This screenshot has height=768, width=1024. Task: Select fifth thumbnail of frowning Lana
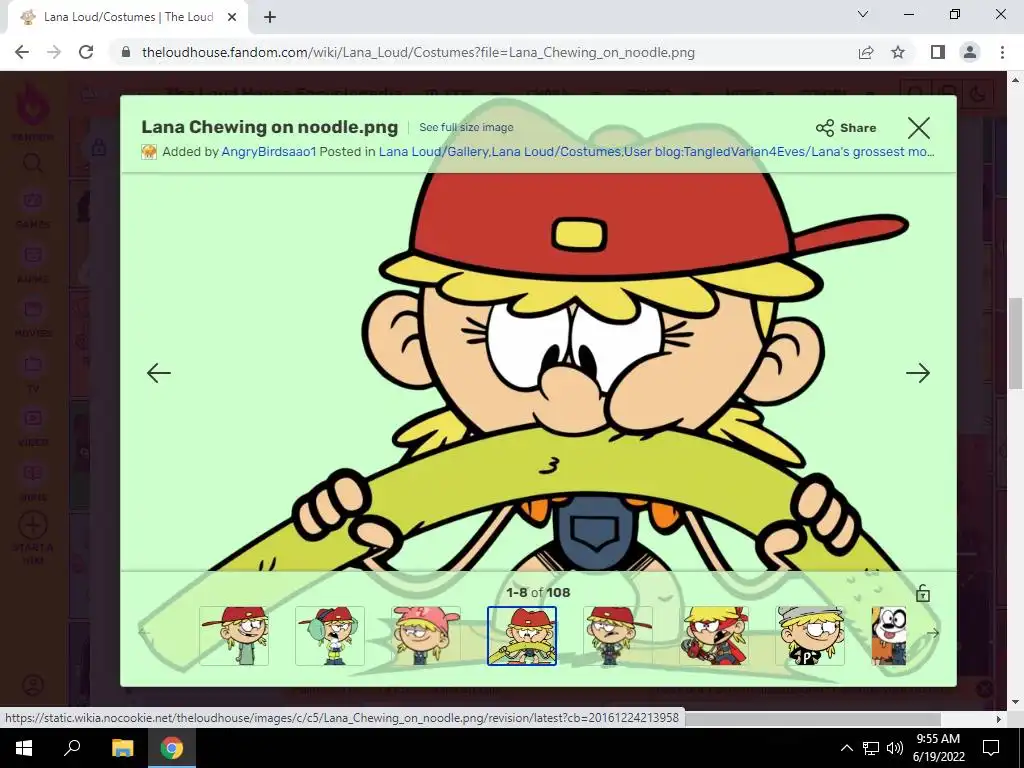pyautogui.click(x=618, y=635)
